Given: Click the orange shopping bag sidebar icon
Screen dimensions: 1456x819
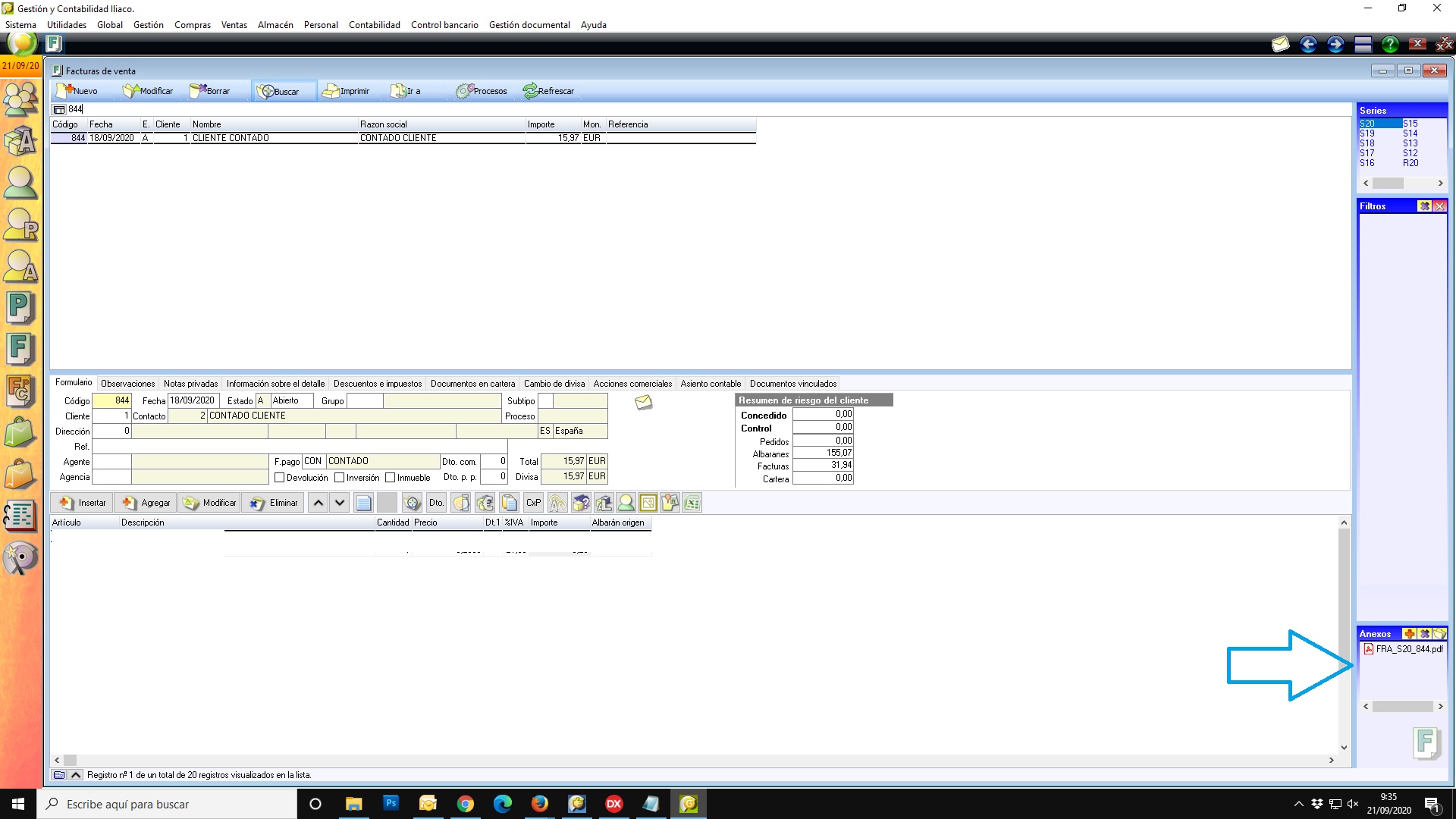Looking at the screenshot, I should pos(20,475).
